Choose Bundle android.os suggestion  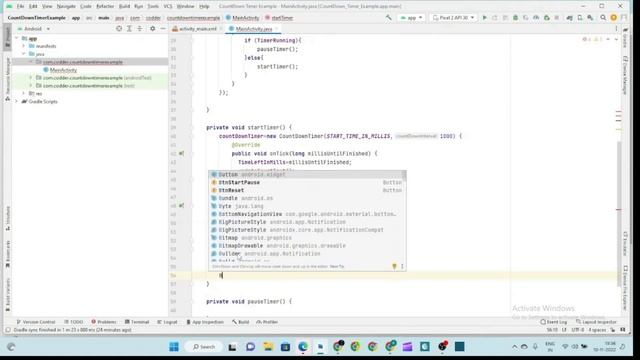307,198
